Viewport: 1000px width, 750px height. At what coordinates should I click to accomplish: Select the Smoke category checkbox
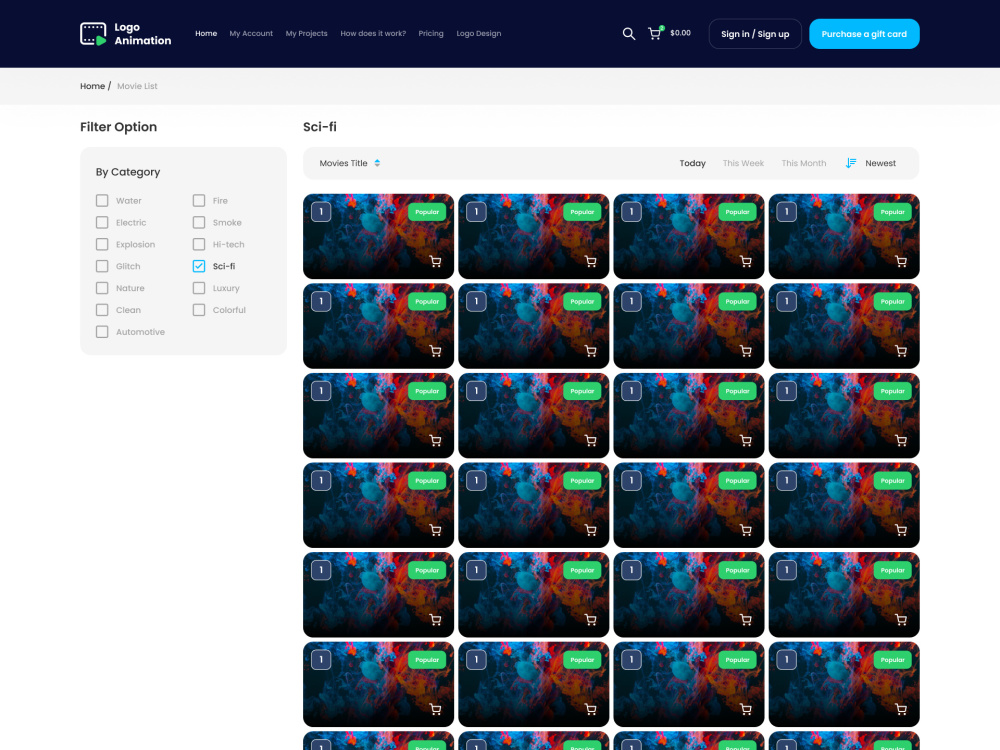(x=199, y=223)
